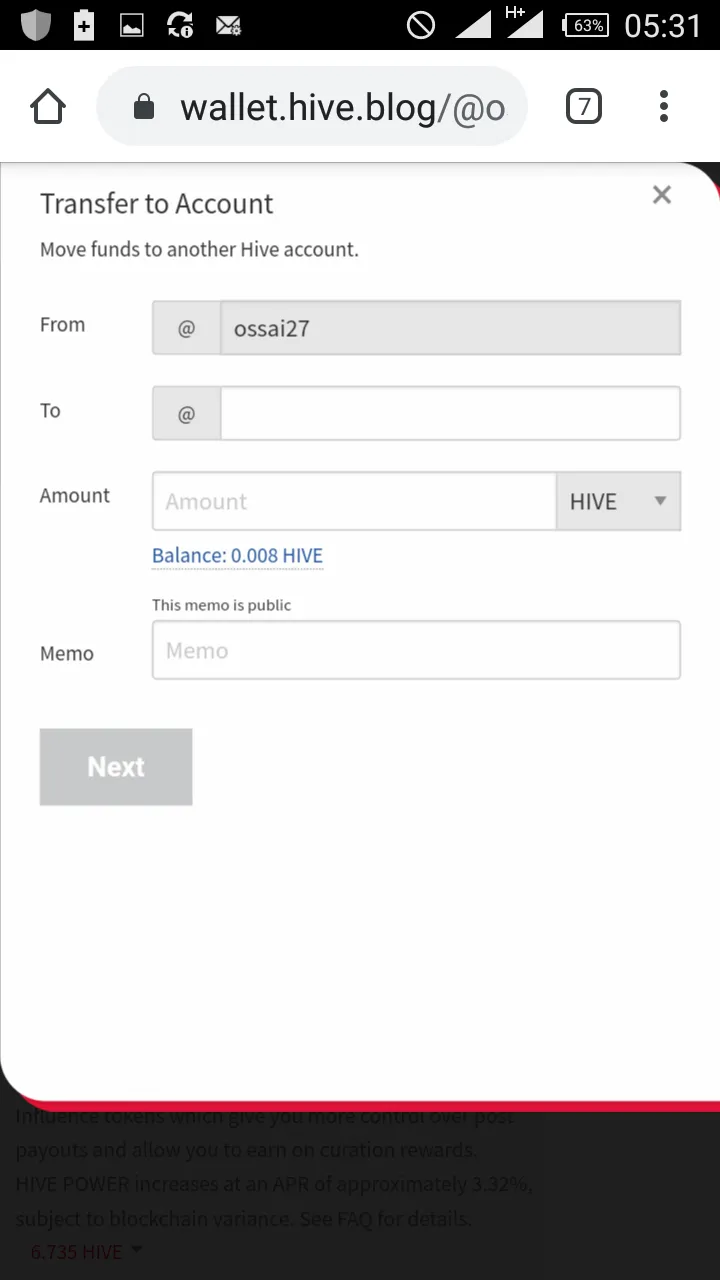
Task: Click the @ prefix next to From field
Action: pyautogui.click(x=186, y=328)
